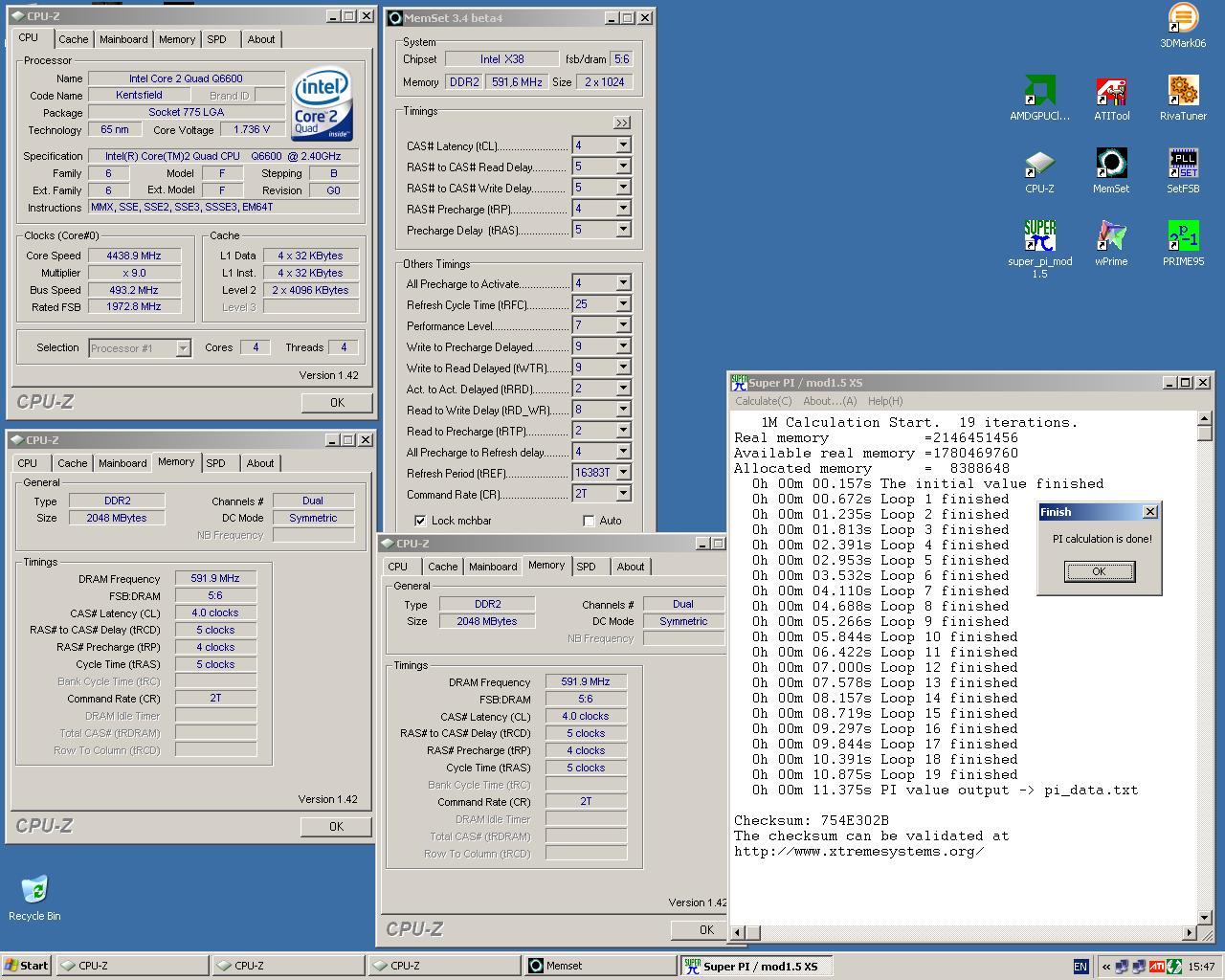
Task: Click Super PI horizontal scrollbar right arrow
Action: tap(1190, 933)
